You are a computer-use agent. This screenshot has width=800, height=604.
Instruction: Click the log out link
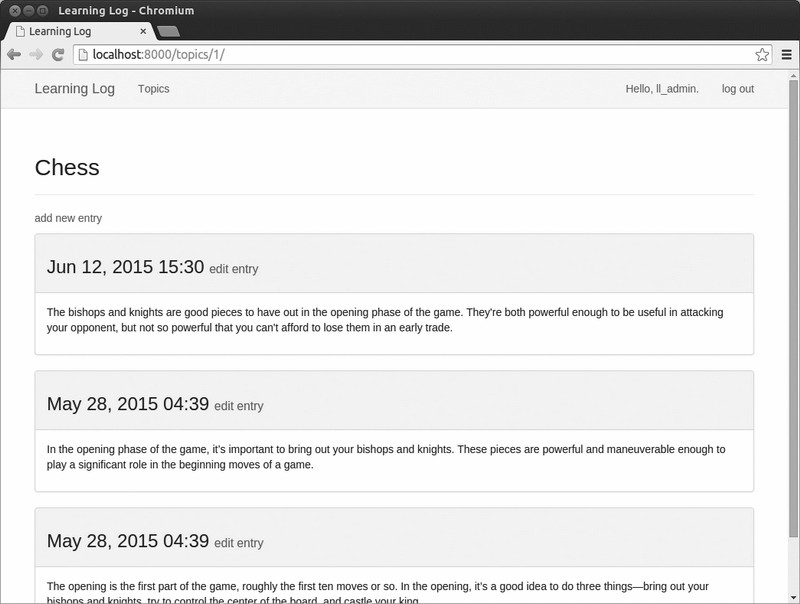[738, 89]
